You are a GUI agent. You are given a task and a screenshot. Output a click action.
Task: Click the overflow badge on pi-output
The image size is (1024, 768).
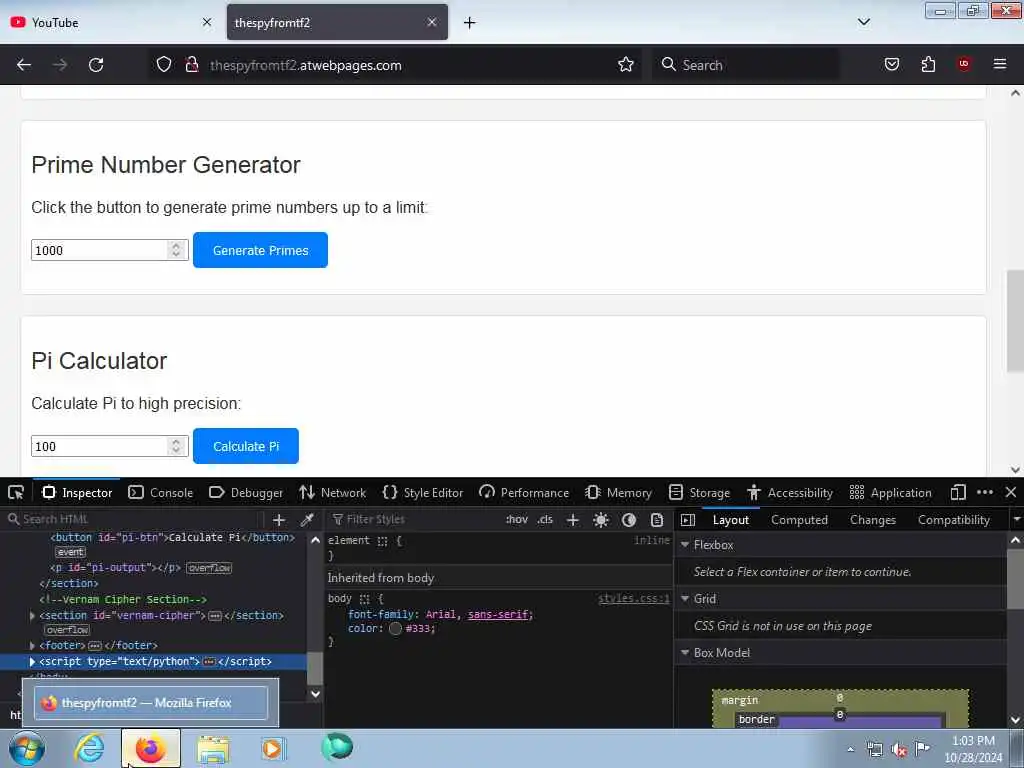point(209,568)
